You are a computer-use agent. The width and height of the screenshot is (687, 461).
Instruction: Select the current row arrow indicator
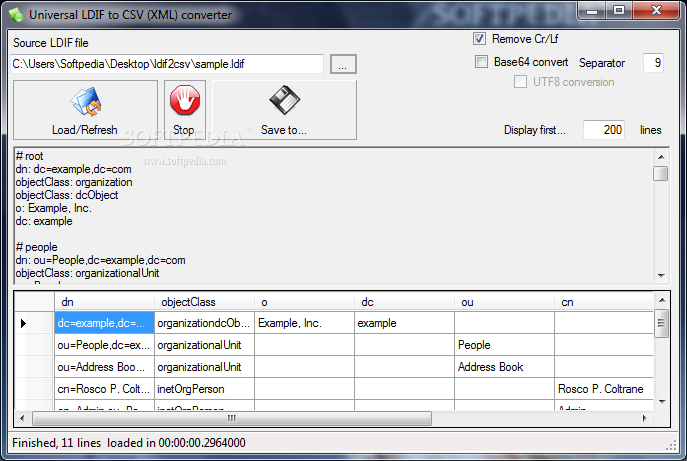(24, 323)
